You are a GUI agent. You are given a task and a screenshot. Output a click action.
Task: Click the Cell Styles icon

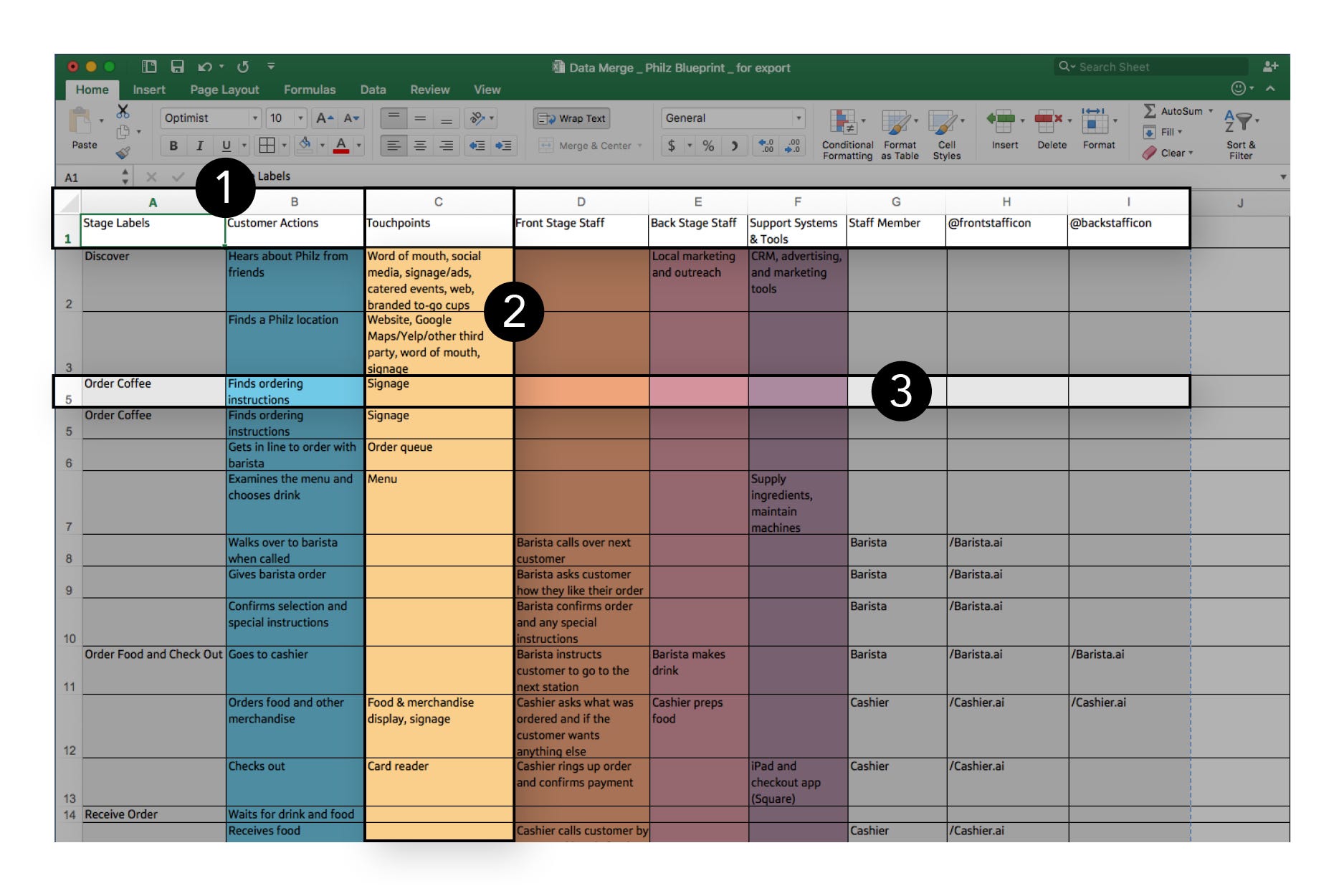(943, 123)
